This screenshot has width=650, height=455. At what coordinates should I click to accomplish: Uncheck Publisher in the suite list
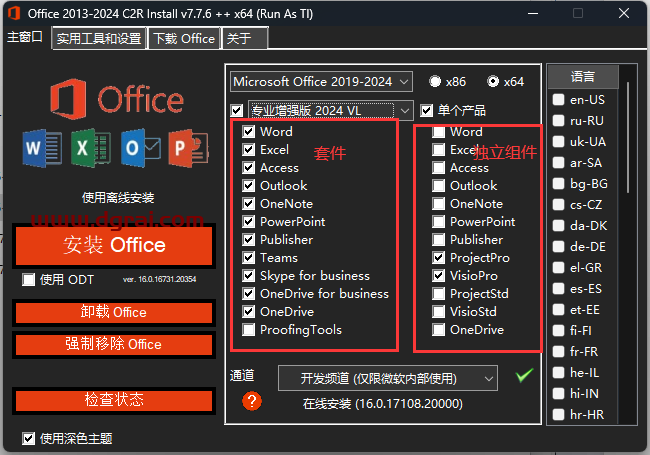248,240
